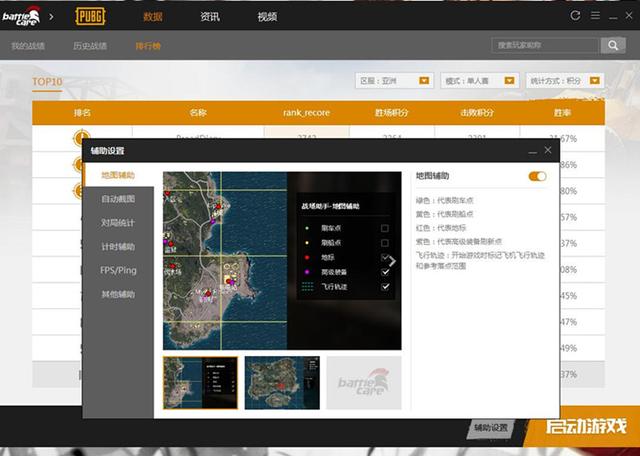Switch to the 数据 tab
The height and width of the screenshot is (456, 640).
point(153,17)
